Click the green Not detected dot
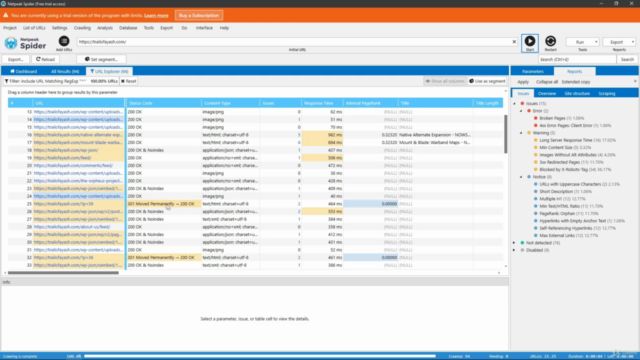Viewport: 640px width, 360px height. coord(522,243)
